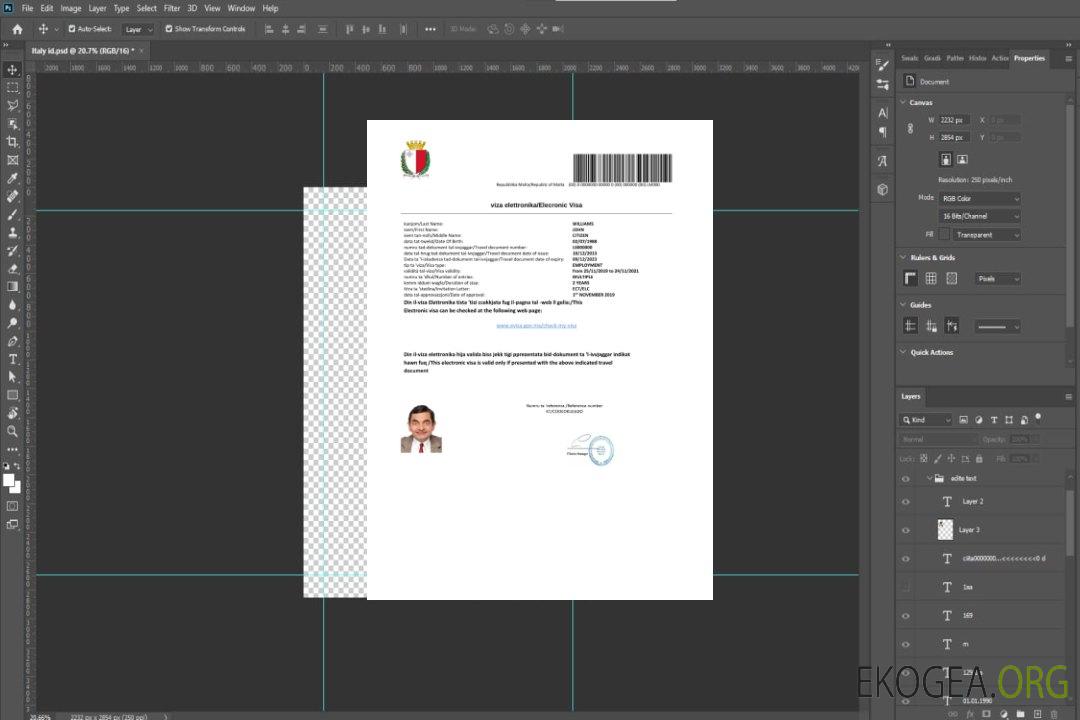Open the Window menu

(241, 8)
